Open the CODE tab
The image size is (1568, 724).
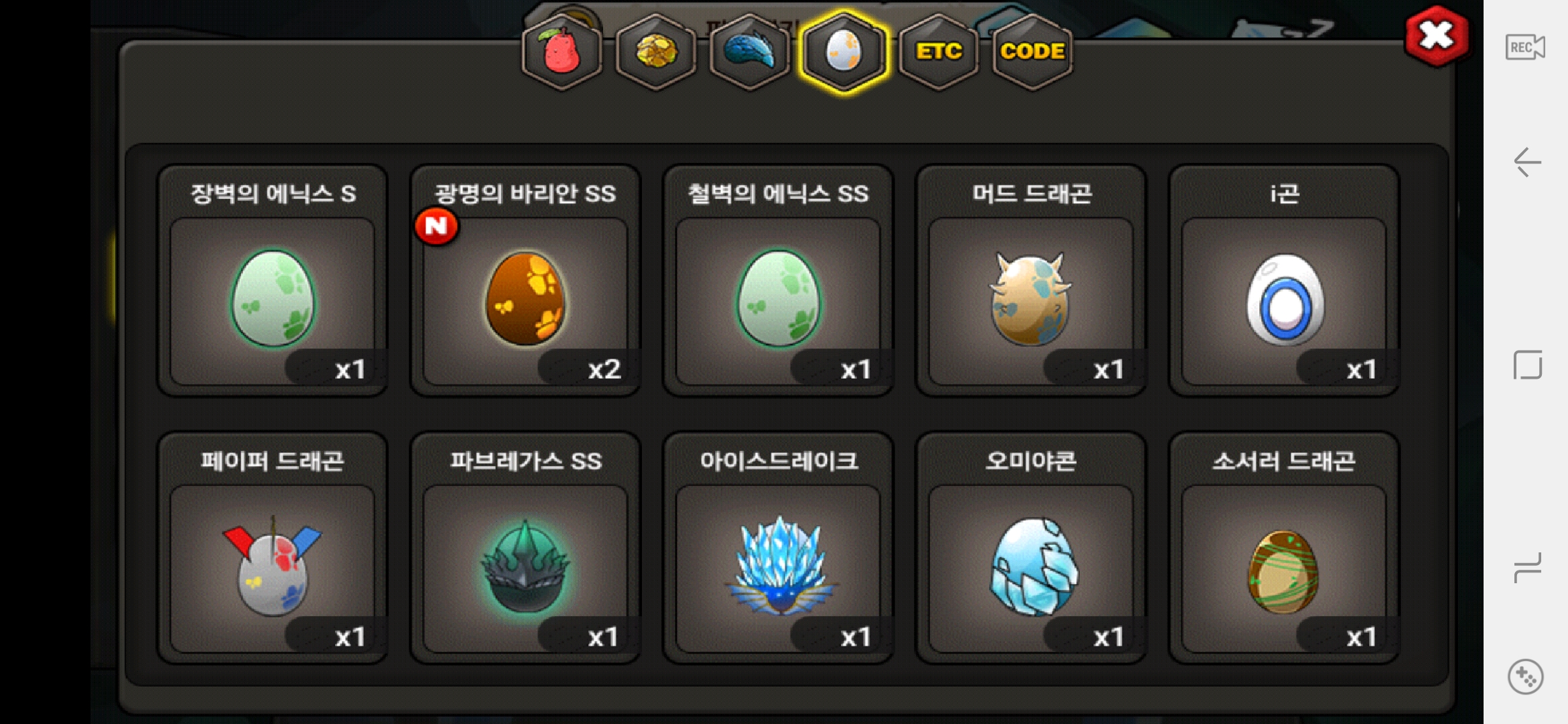point(1033,52)
